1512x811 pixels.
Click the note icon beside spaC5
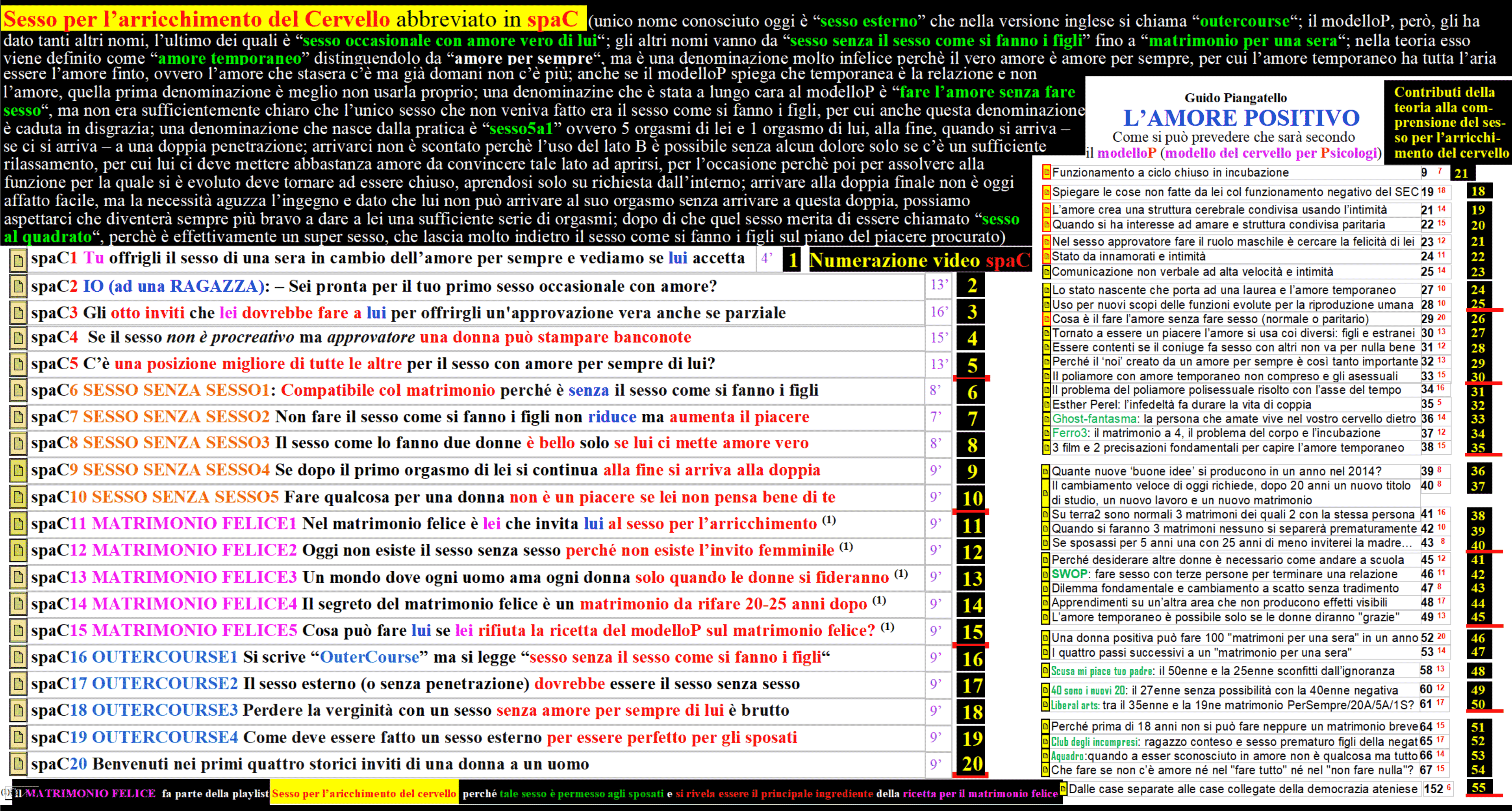click(18, 365)
